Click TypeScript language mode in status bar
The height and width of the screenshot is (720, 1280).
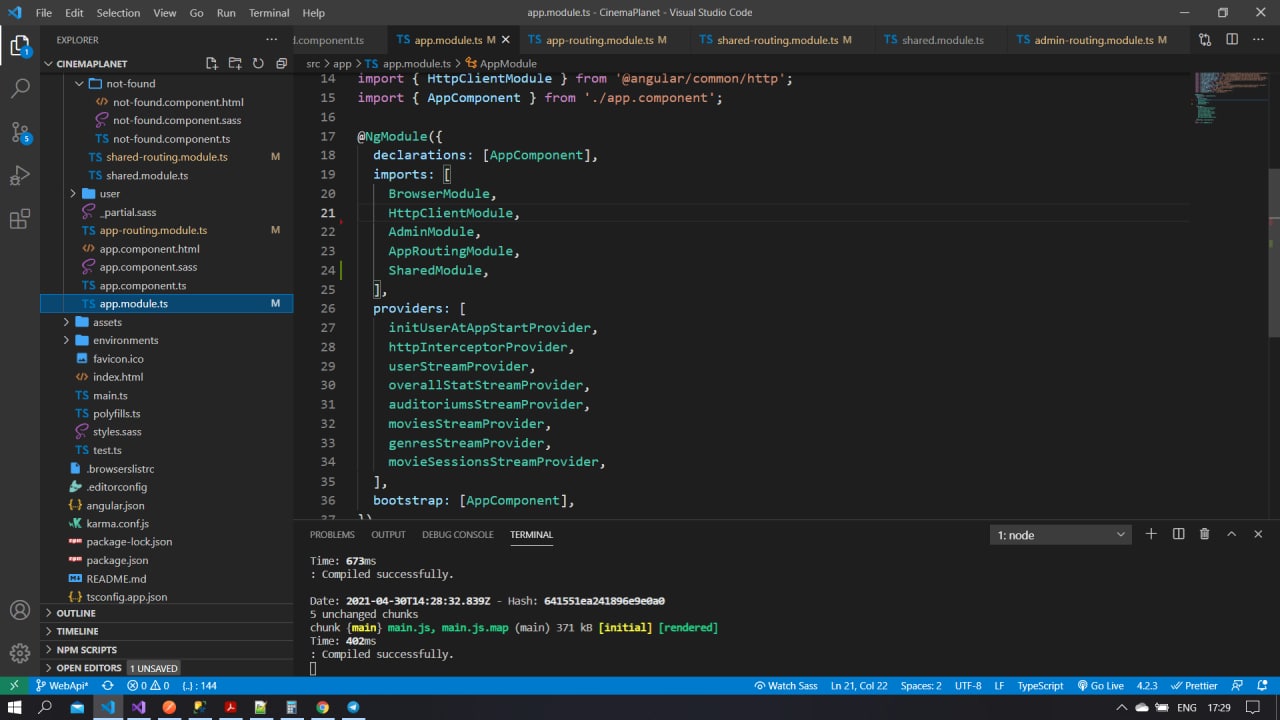point(1040,686)
